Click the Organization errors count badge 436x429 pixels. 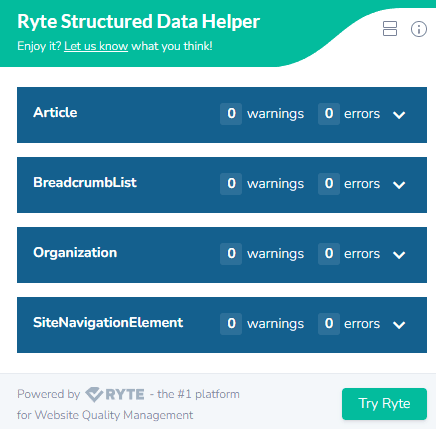point(329,254)
